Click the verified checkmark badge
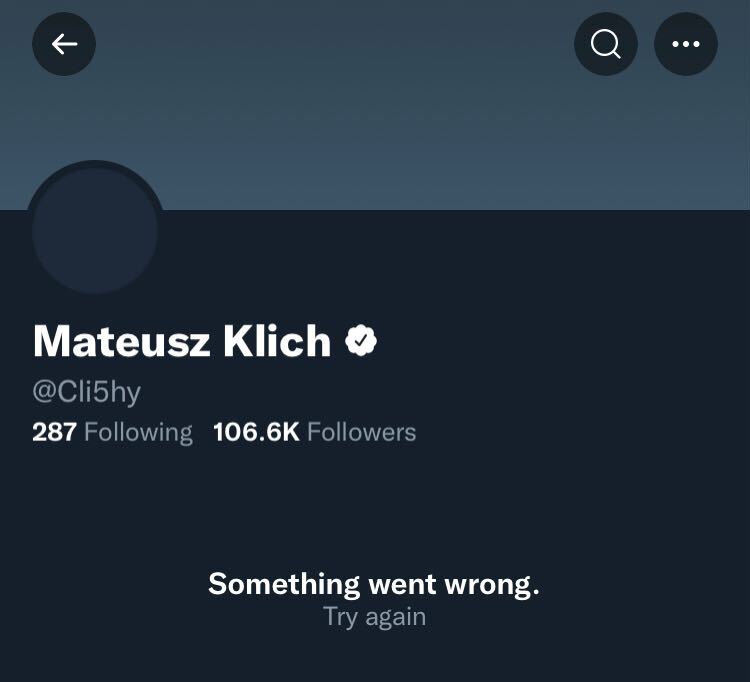 361,340
